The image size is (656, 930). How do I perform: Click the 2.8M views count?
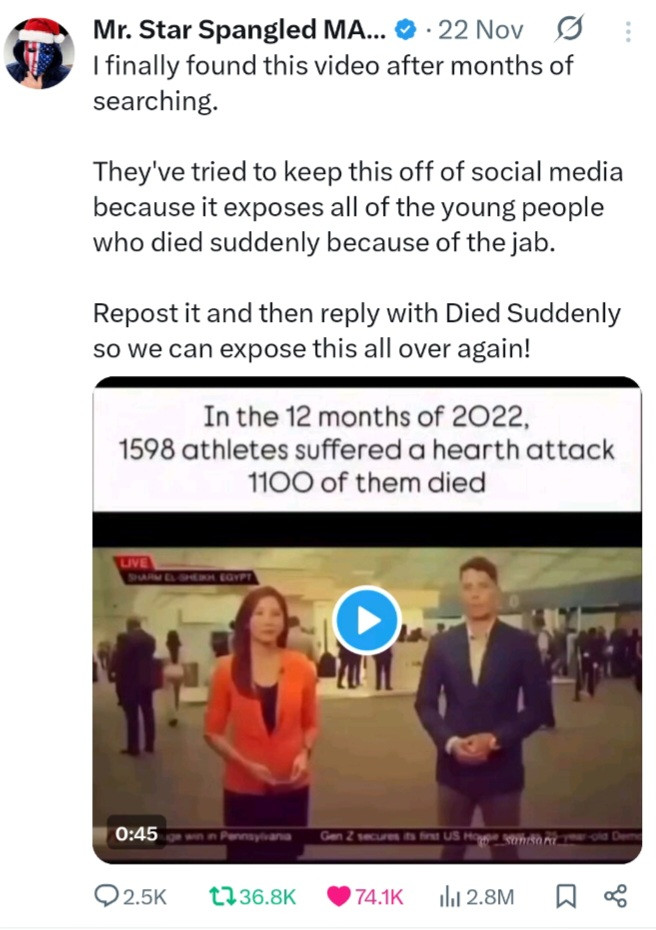490,897
